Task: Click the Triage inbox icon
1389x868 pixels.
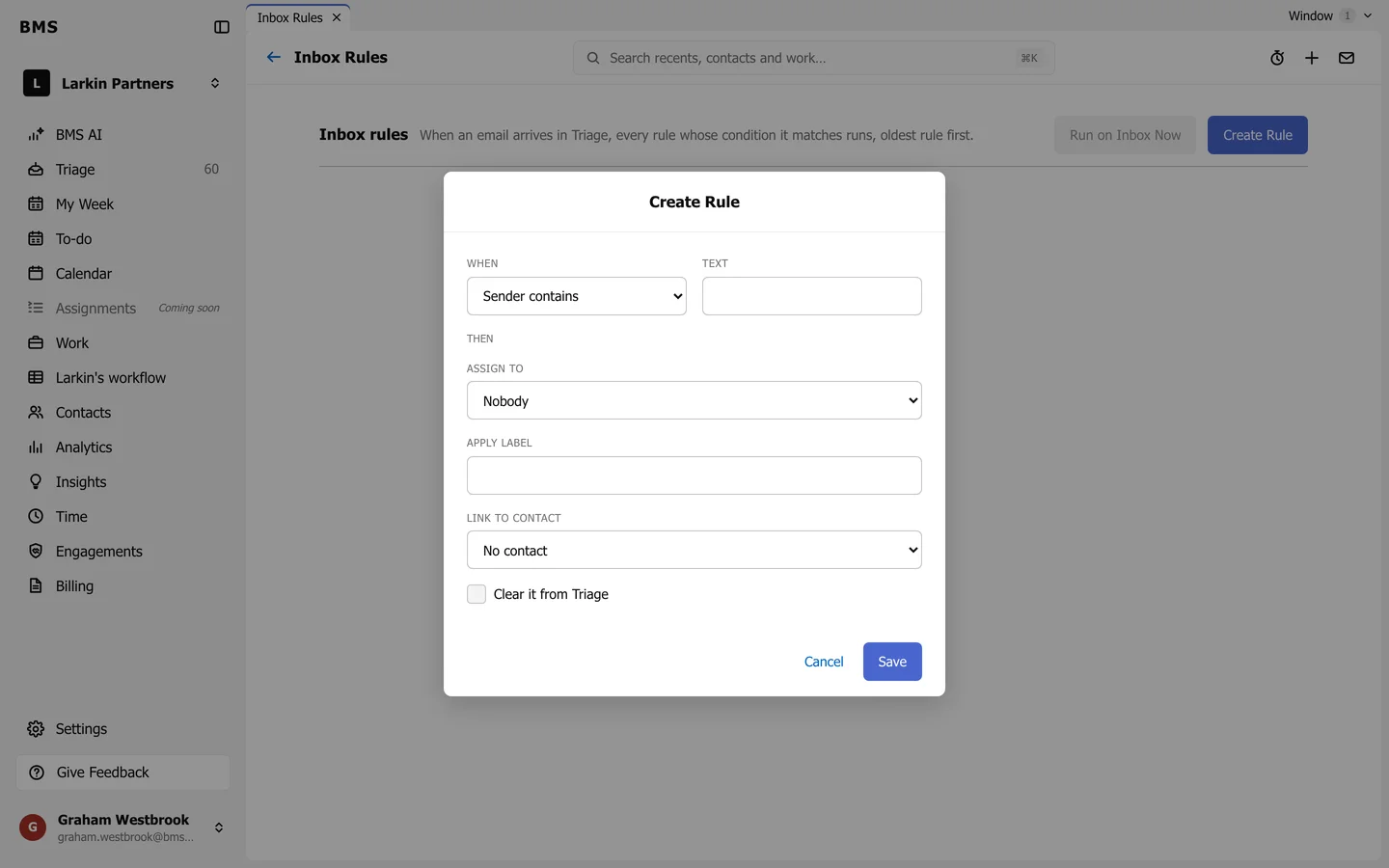Action: pos(36,170)
